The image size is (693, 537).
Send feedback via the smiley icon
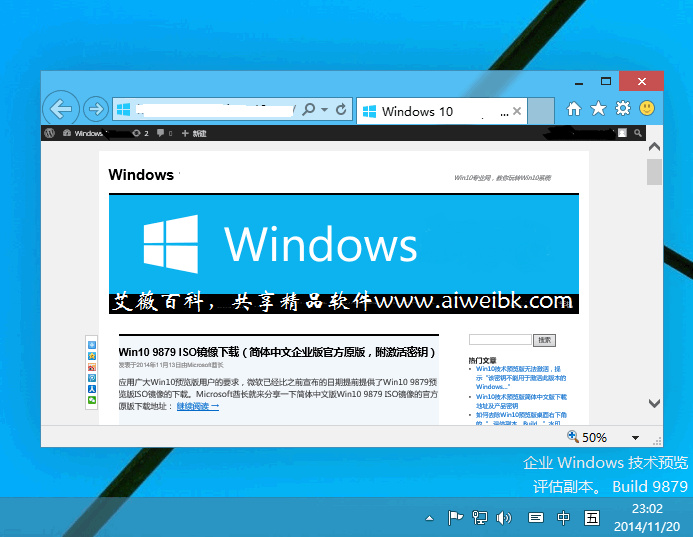[647, 108]
